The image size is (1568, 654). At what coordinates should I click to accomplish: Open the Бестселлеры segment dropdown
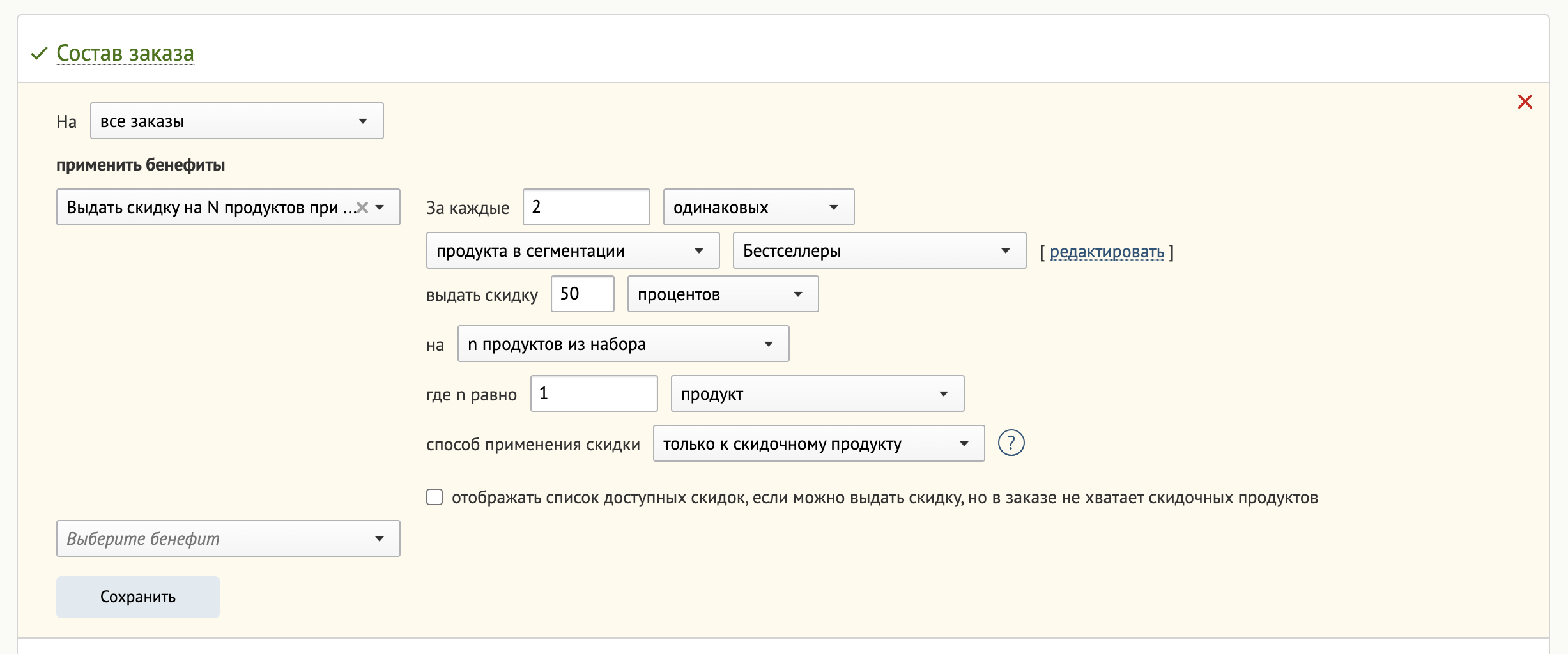[879, 250]
